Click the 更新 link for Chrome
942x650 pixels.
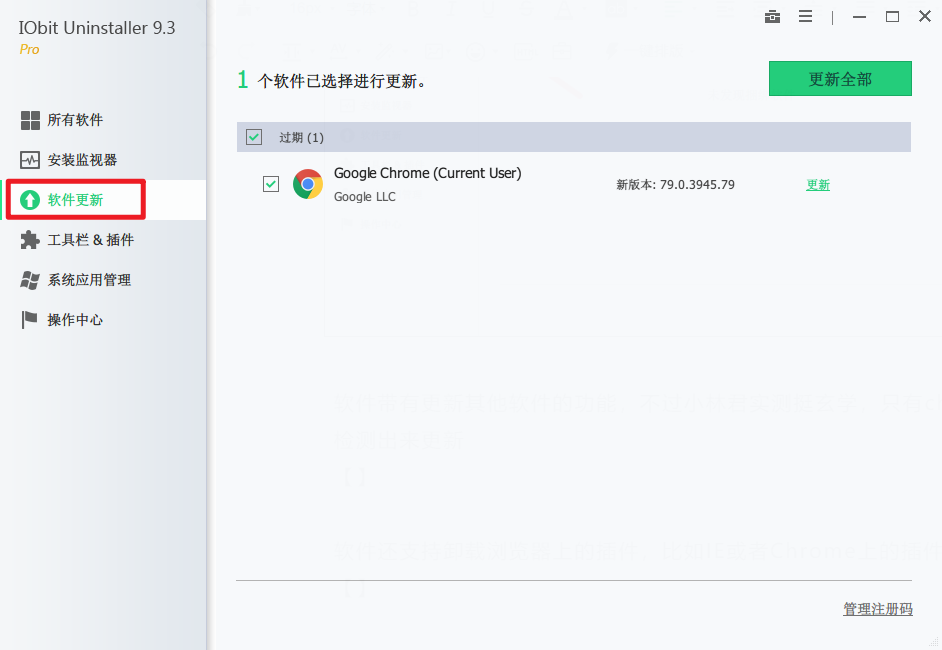point(818,185)
